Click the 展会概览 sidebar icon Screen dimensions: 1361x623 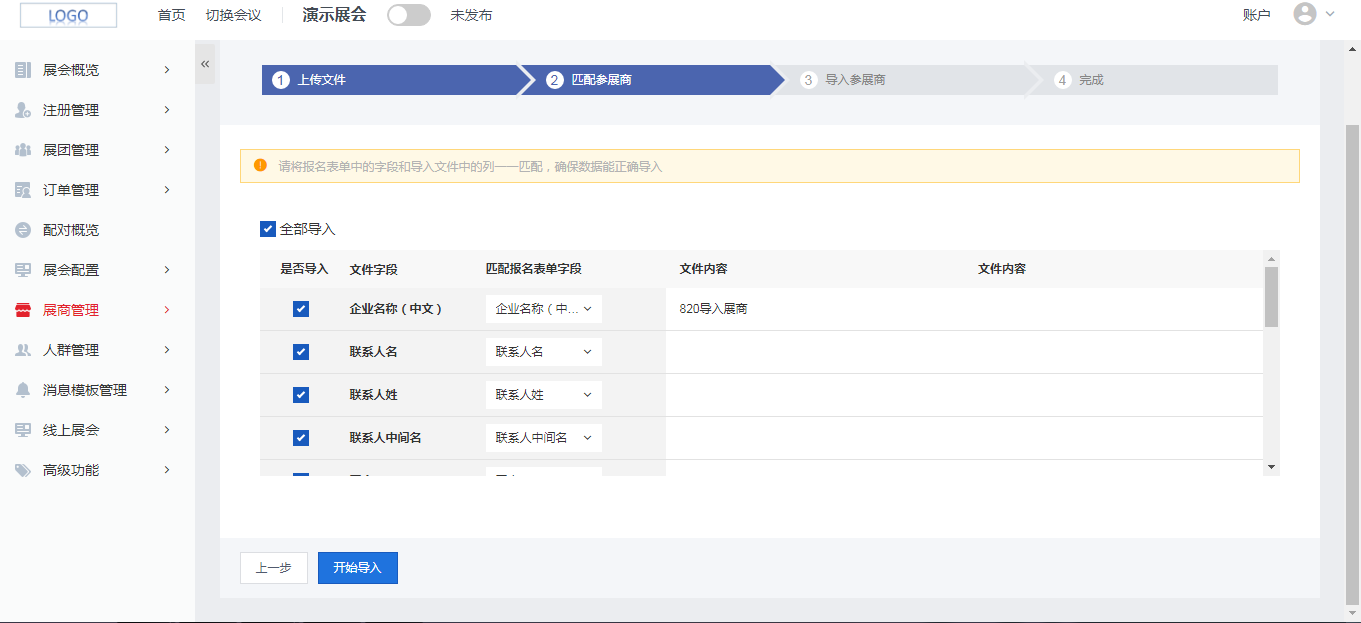click(x=23, y=70)
